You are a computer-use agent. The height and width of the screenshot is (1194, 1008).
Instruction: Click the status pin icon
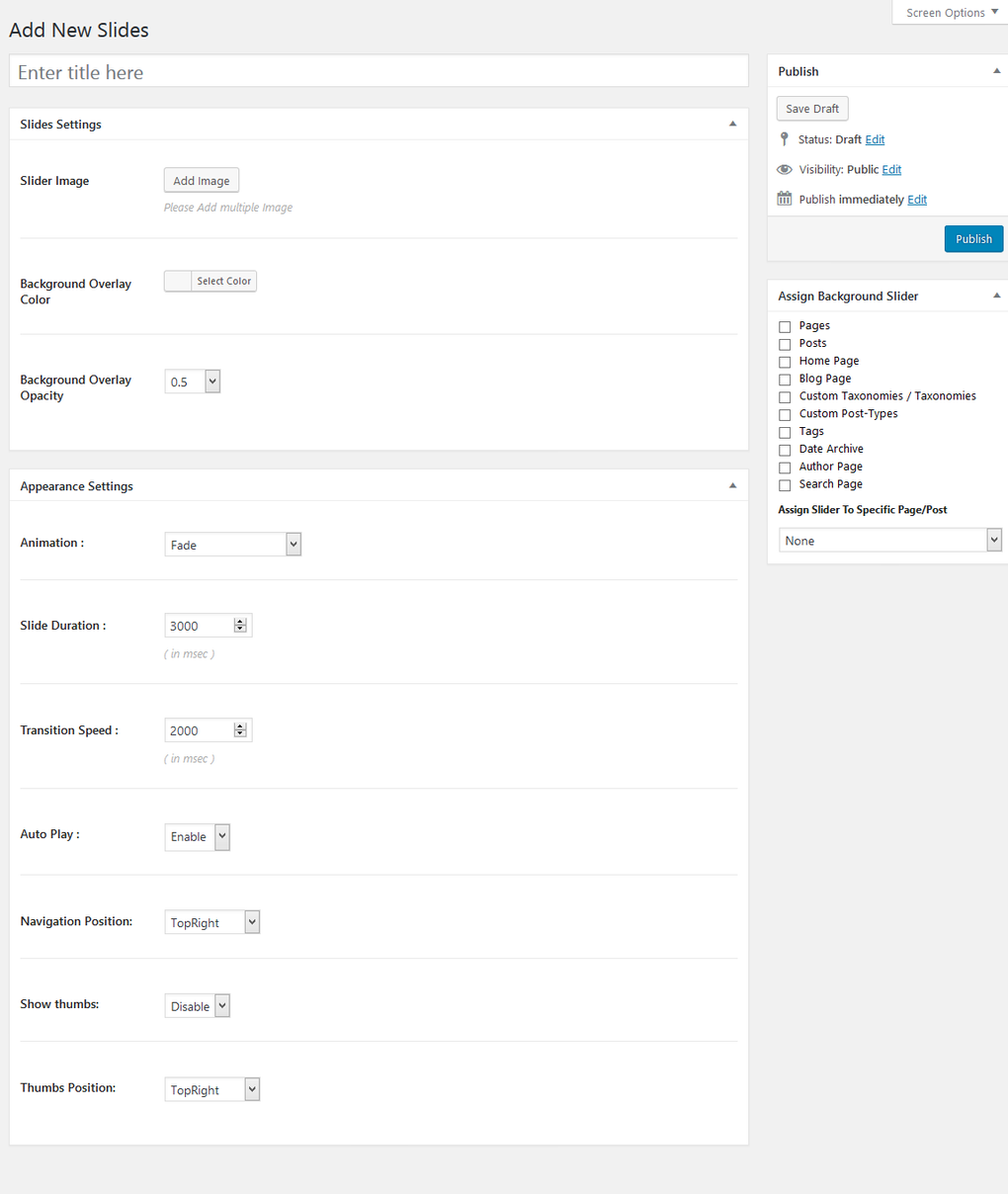click(x=785, y=139)
